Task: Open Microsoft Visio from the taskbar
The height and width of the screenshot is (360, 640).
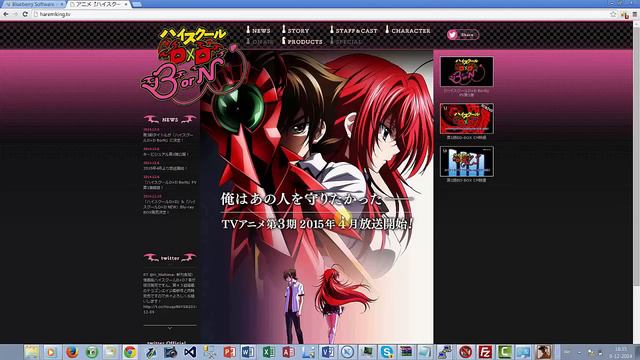Action: click(x=327, y=352)
